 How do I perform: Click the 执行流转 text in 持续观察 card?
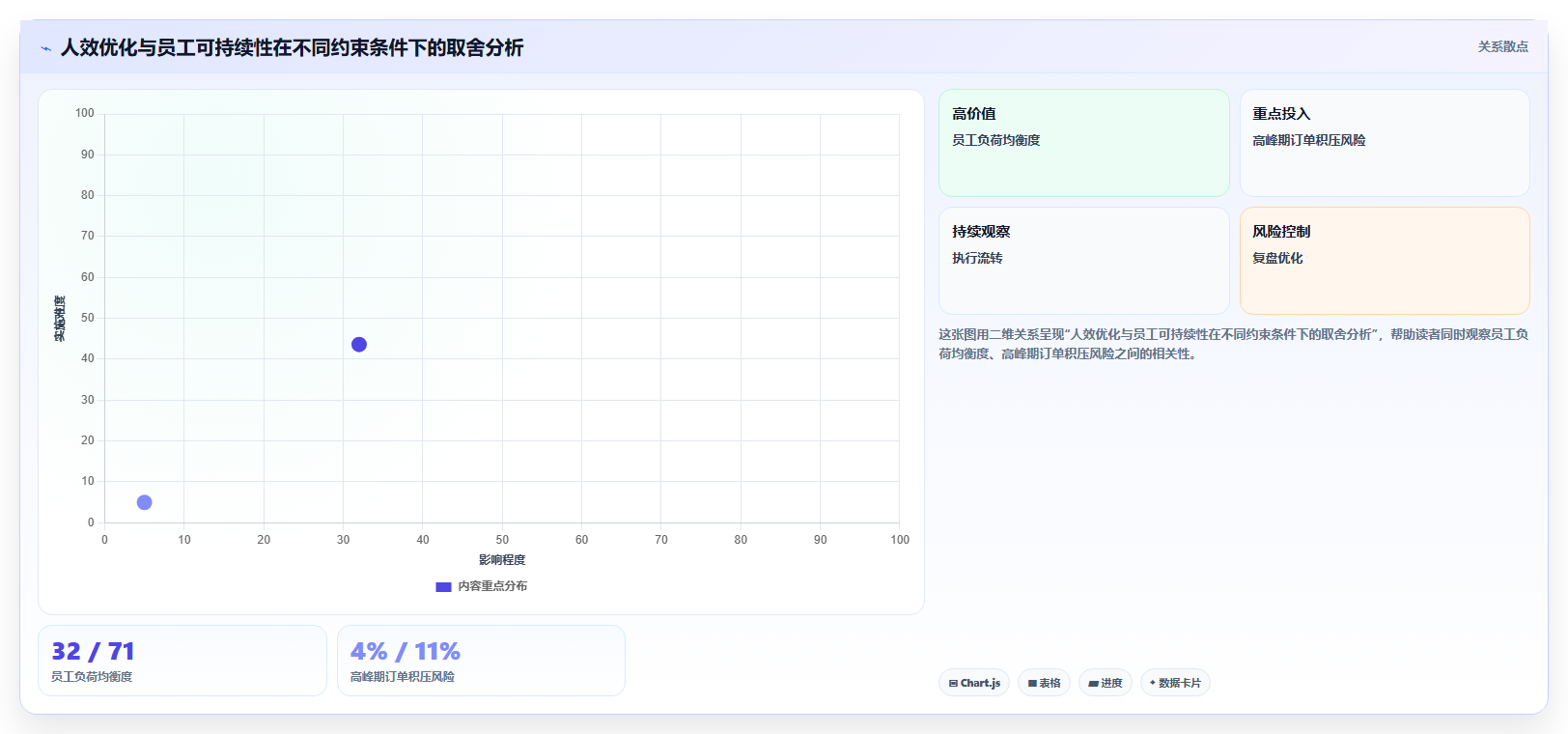click(977, 258)
